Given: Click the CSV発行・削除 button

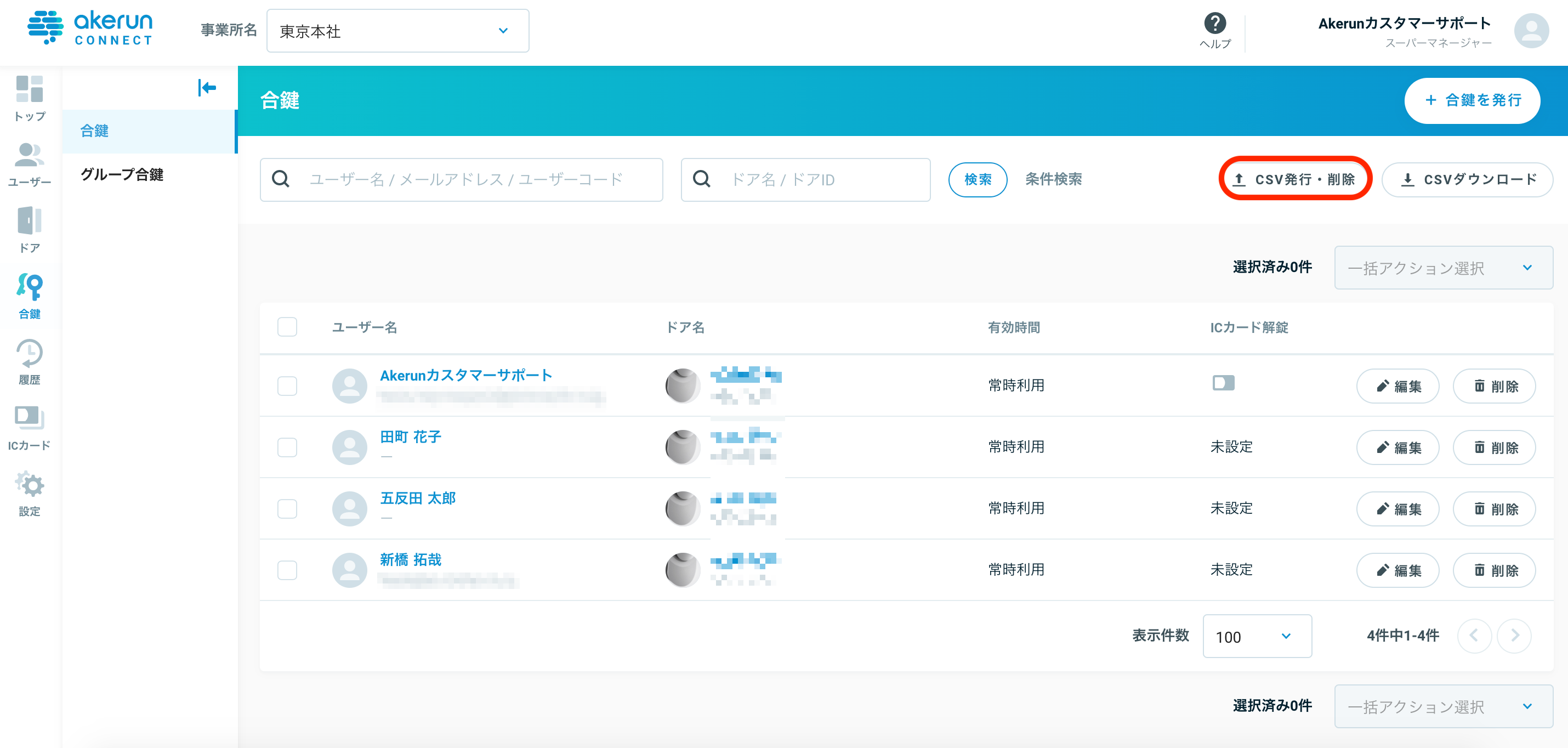Looking at the screenshot, I should point(1296,179).
